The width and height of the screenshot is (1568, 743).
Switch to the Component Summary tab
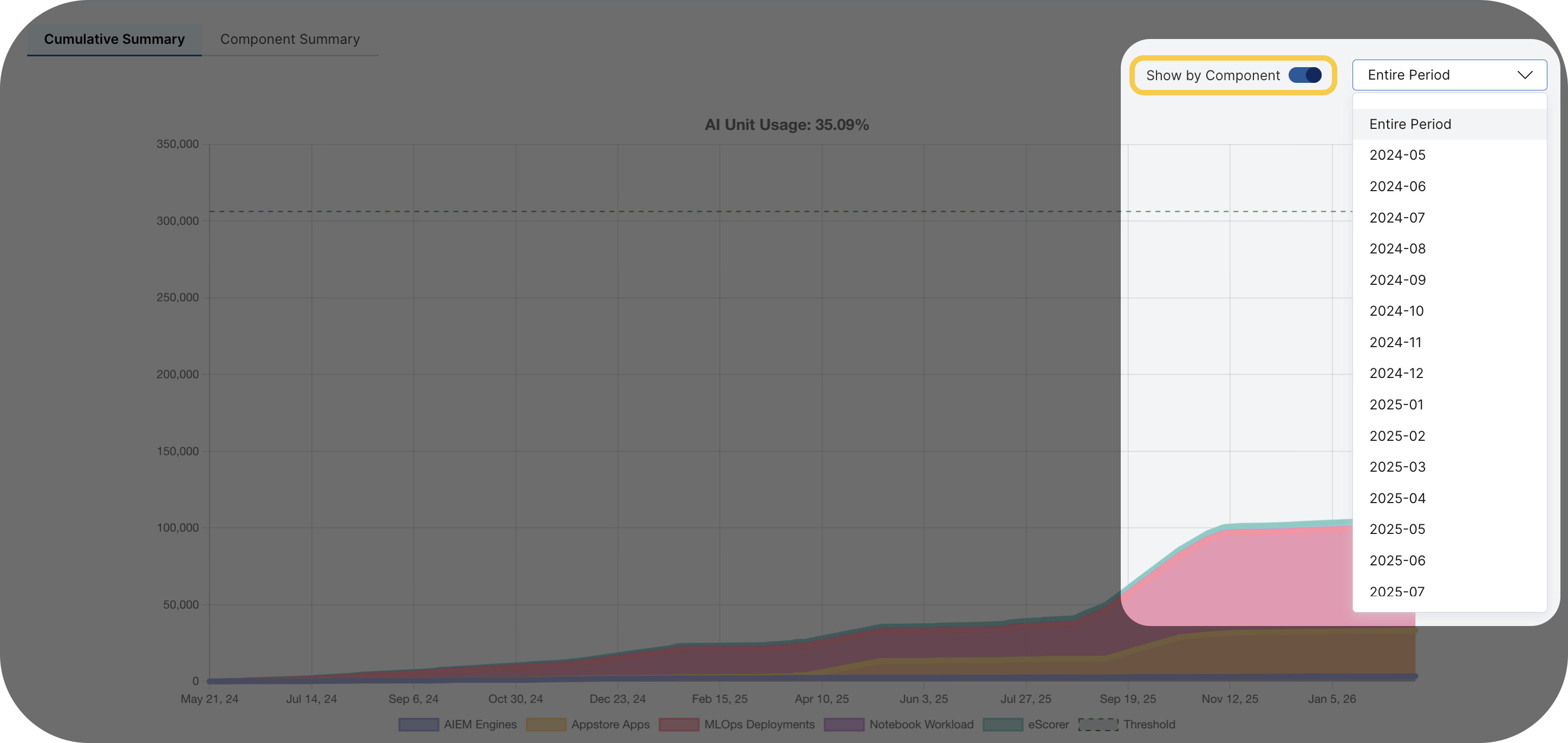290,39
